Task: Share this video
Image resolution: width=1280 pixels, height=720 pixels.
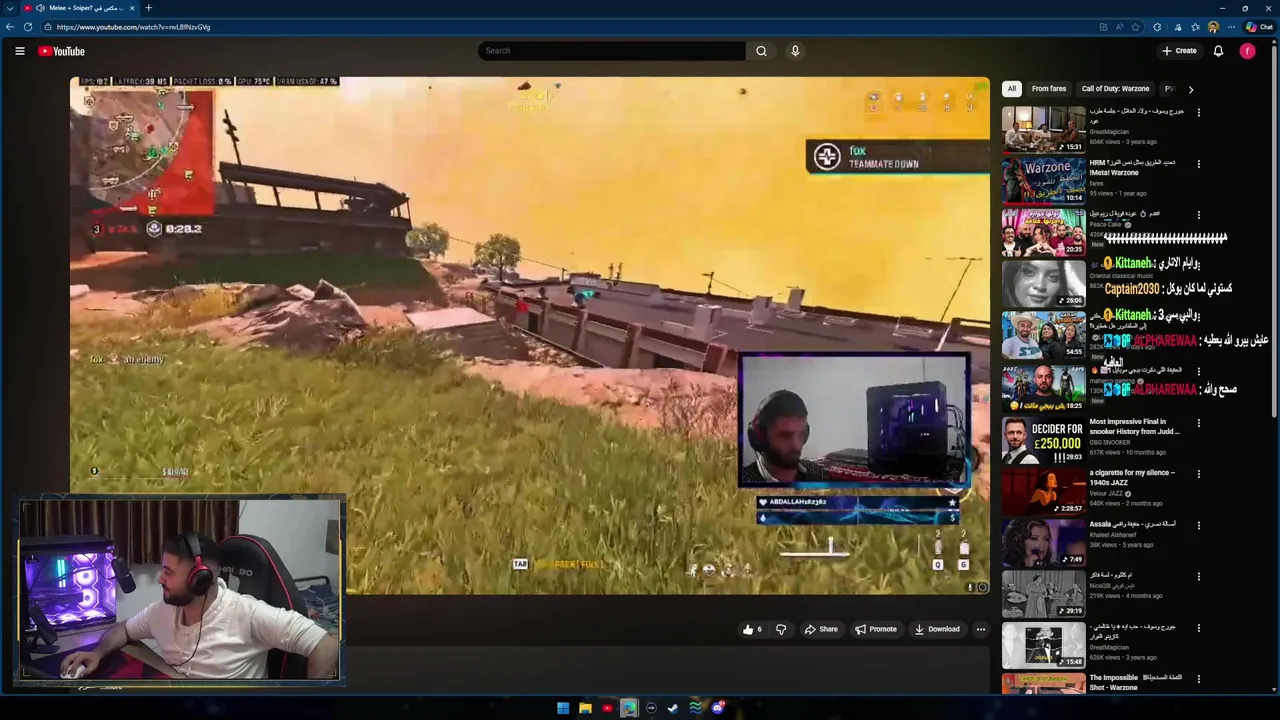Action: pyautogui.click(x=821, y=629)
